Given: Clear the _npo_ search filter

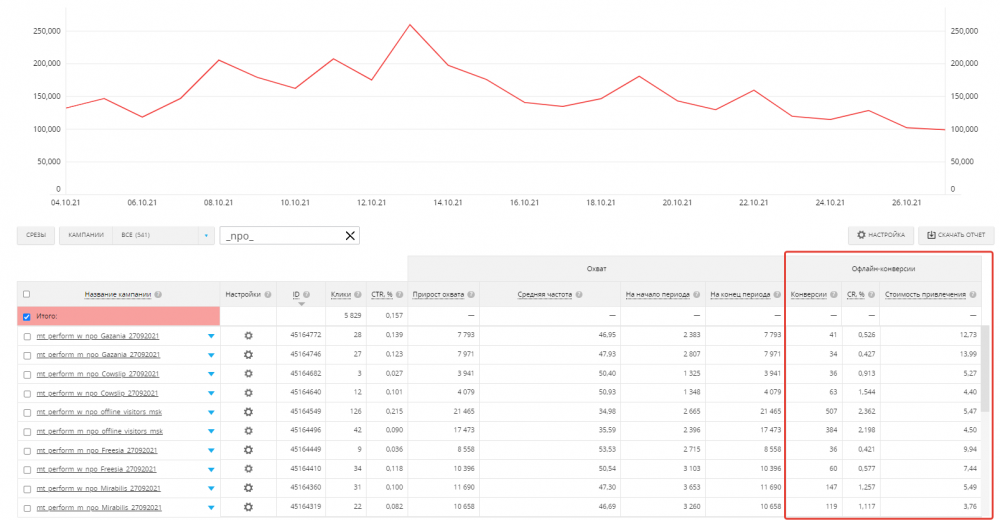Looking at the screenshot, I should pyautogui.click(x=350, y=235).
